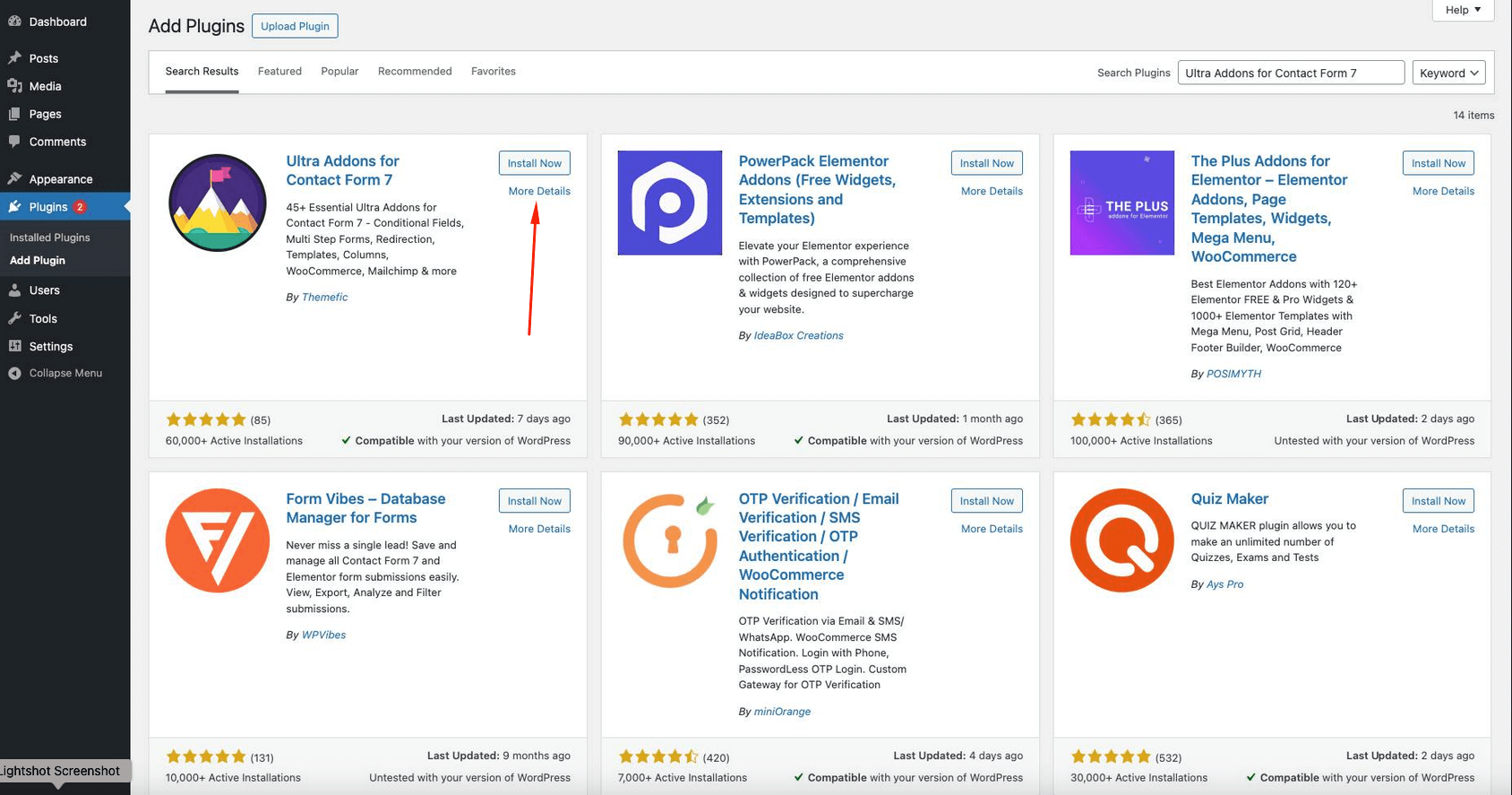Viewport: 1512px width, 795px height.
Task: Click OTP Verification keyhole logo
Action: coord(670,540)
